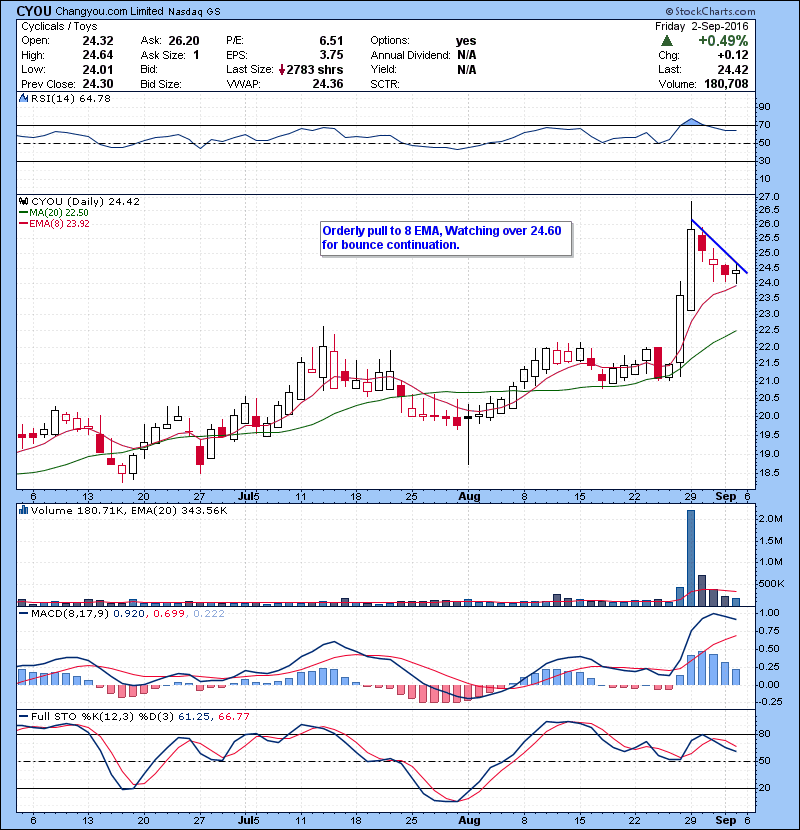Click the green up triangle change indicator

[x=667, y=40]
